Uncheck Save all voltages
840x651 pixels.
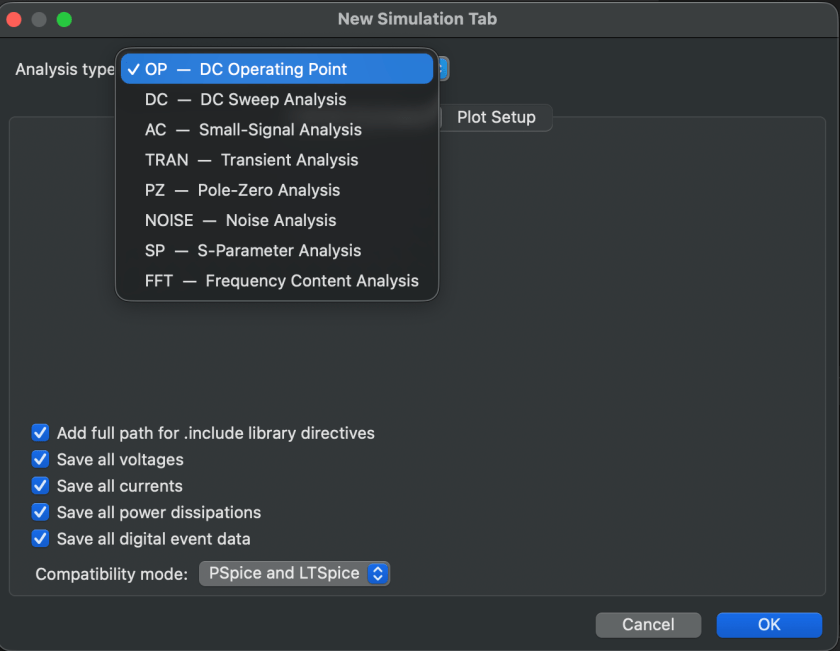pos(41,460)
